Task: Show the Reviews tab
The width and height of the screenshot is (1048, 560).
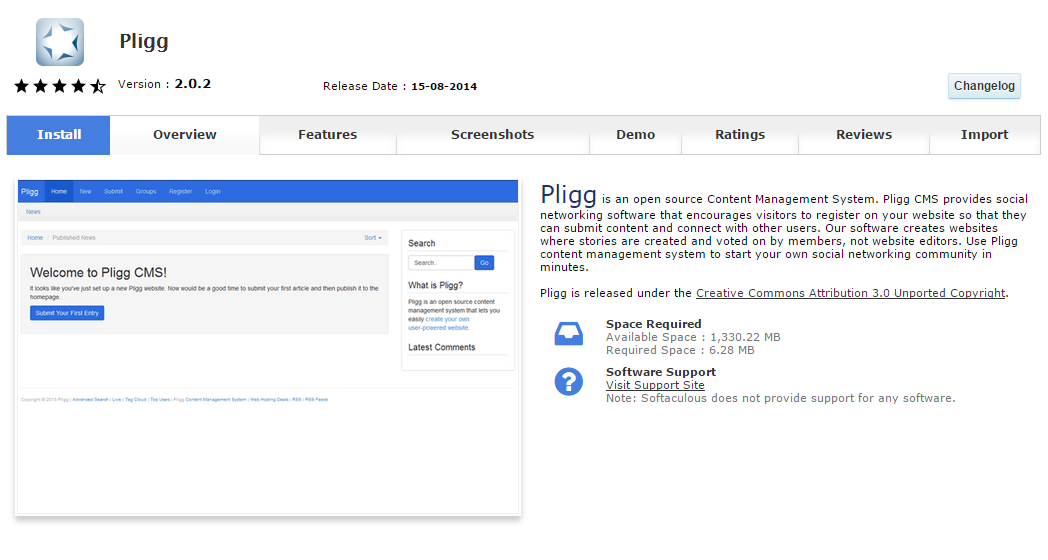Action: coord(864,135)
